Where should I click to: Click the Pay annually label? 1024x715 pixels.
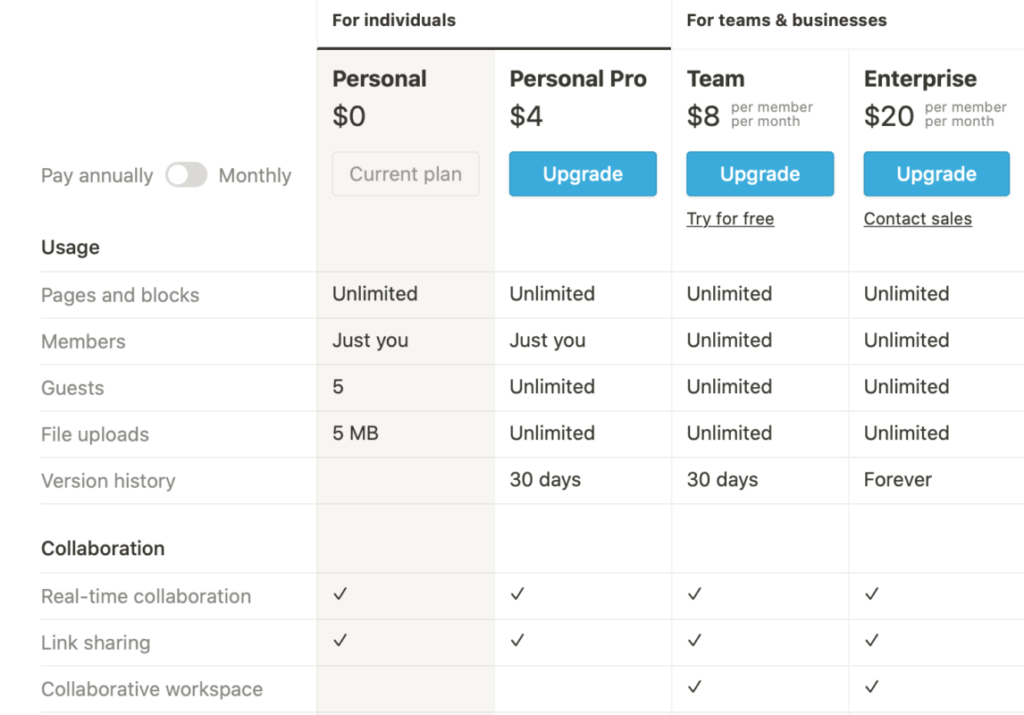pyautogui.click(x=97, y=176)
